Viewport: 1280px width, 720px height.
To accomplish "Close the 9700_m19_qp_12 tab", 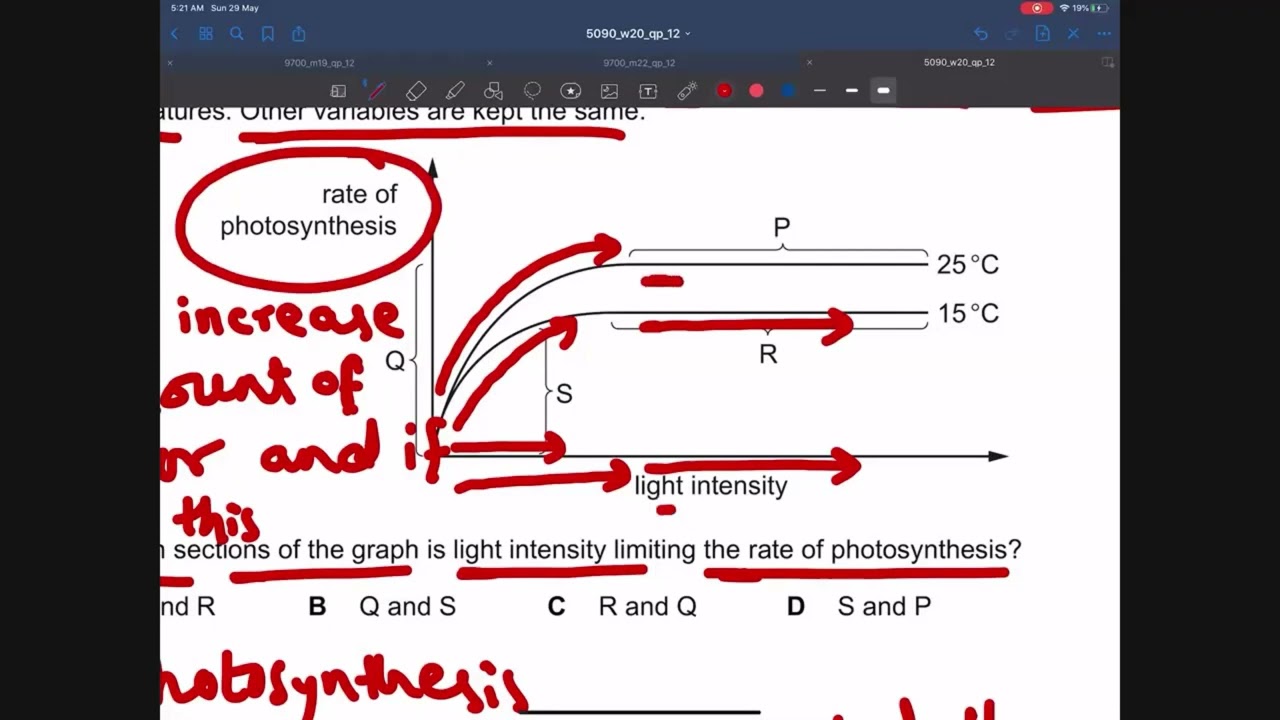I will [170, 63].
